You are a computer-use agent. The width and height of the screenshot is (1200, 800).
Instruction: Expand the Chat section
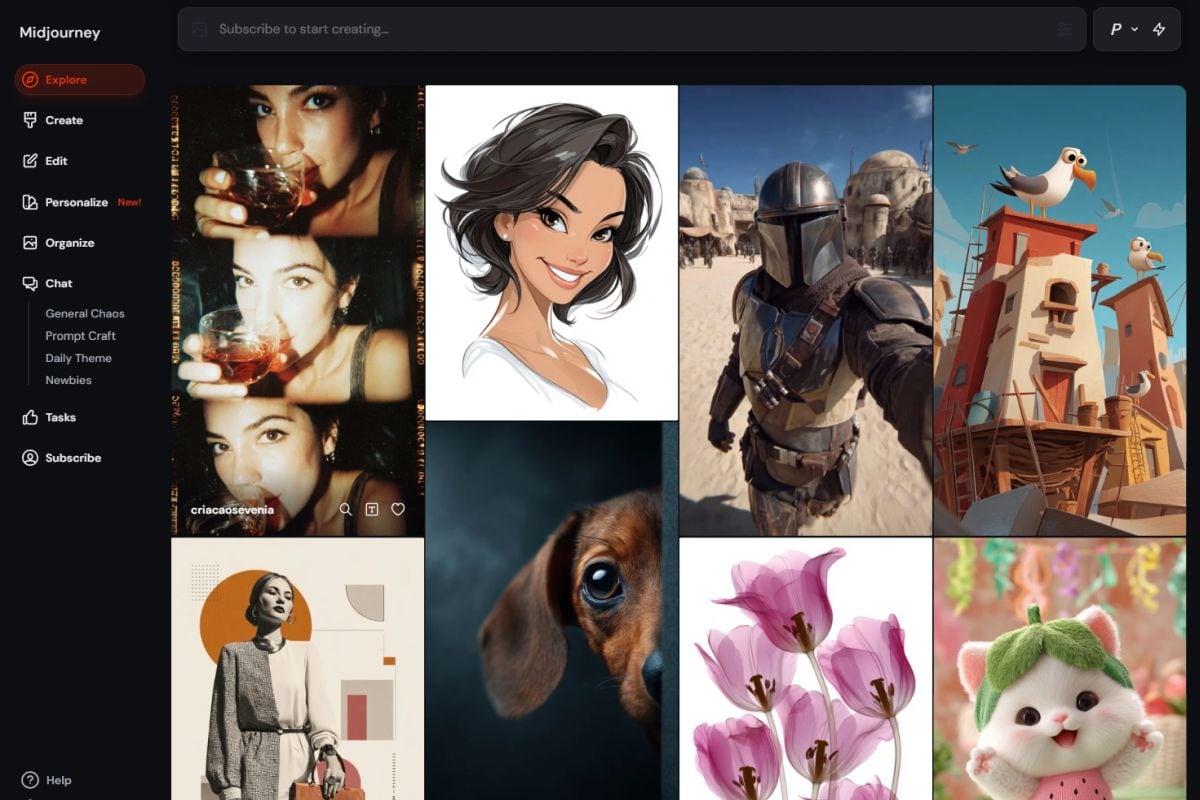point(58,283)
